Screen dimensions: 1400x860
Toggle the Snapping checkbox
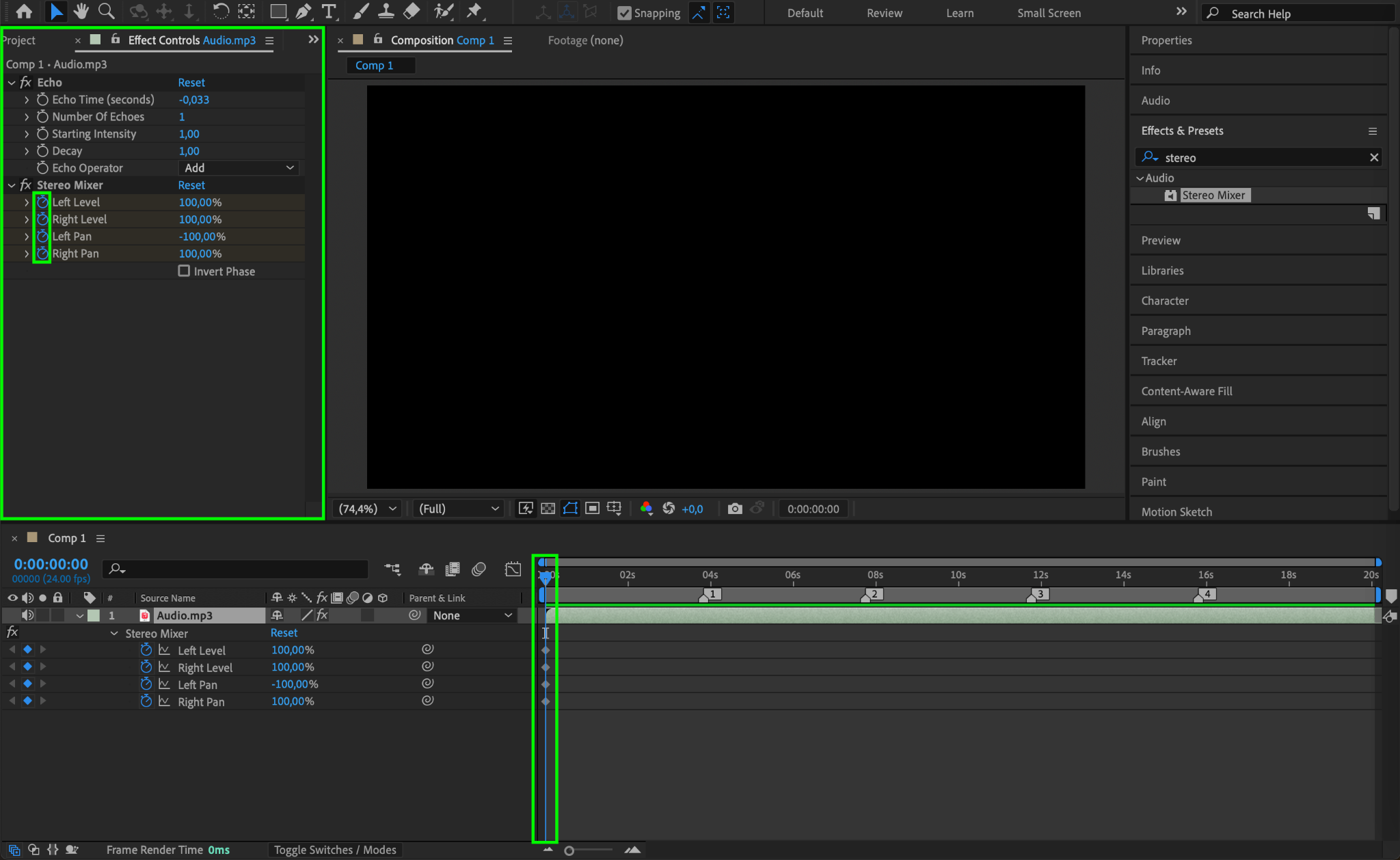[x=624, y=13]
